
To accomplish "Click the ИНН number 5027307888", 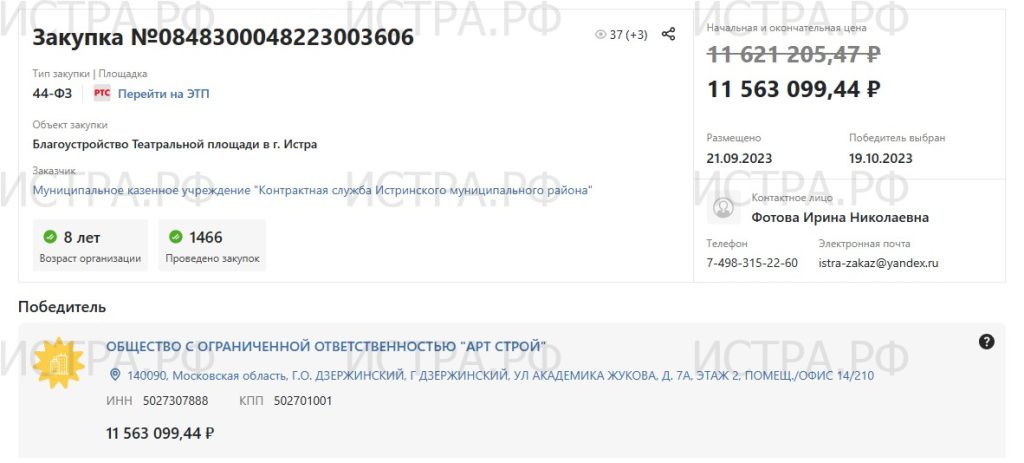I will point(176,400).
